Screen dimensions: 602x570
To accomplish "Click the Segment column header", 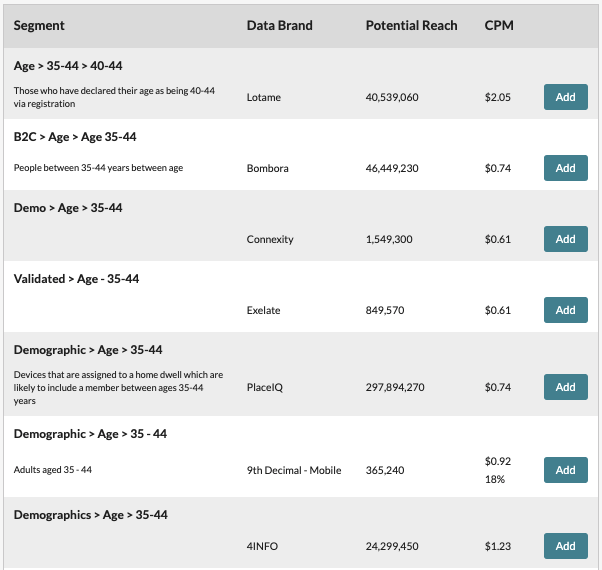I will tap(39, 26).
